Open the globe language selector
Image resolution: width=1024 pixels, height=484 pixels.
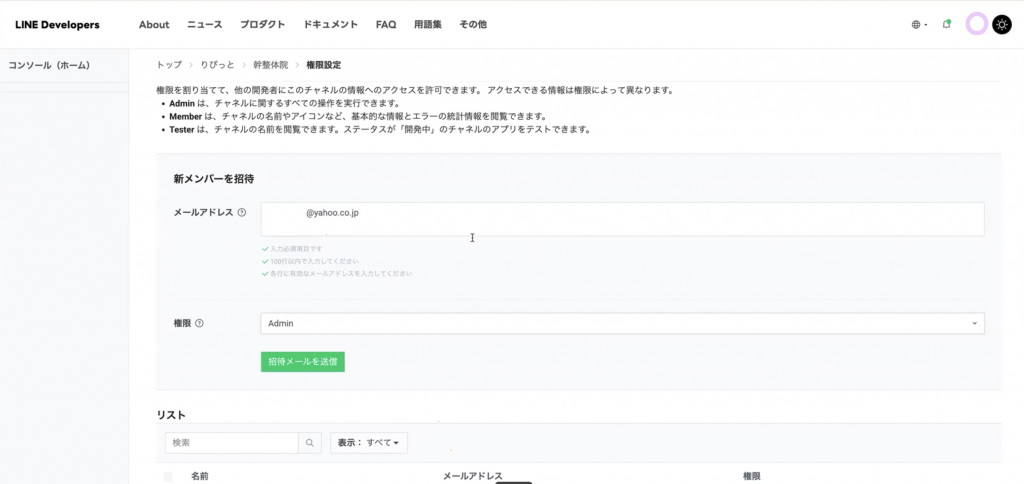tap(919, 24)
